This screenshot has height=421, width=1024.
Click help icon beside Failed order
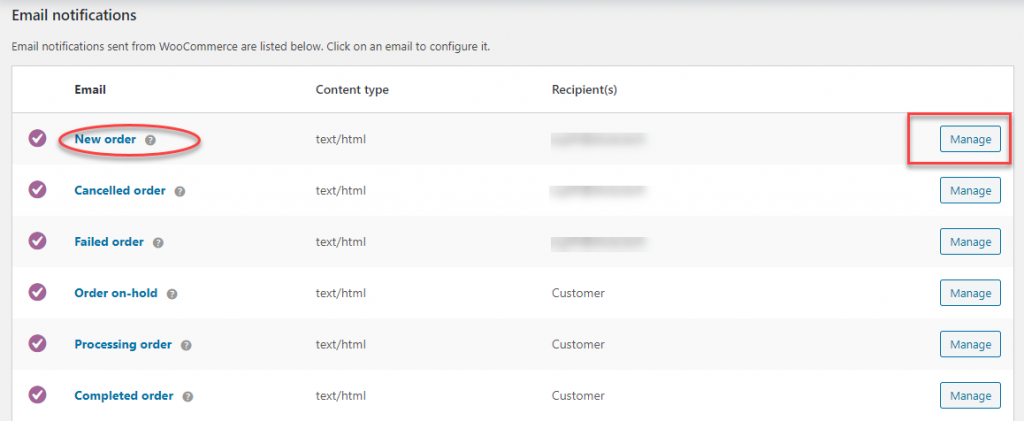pos(158,242)
